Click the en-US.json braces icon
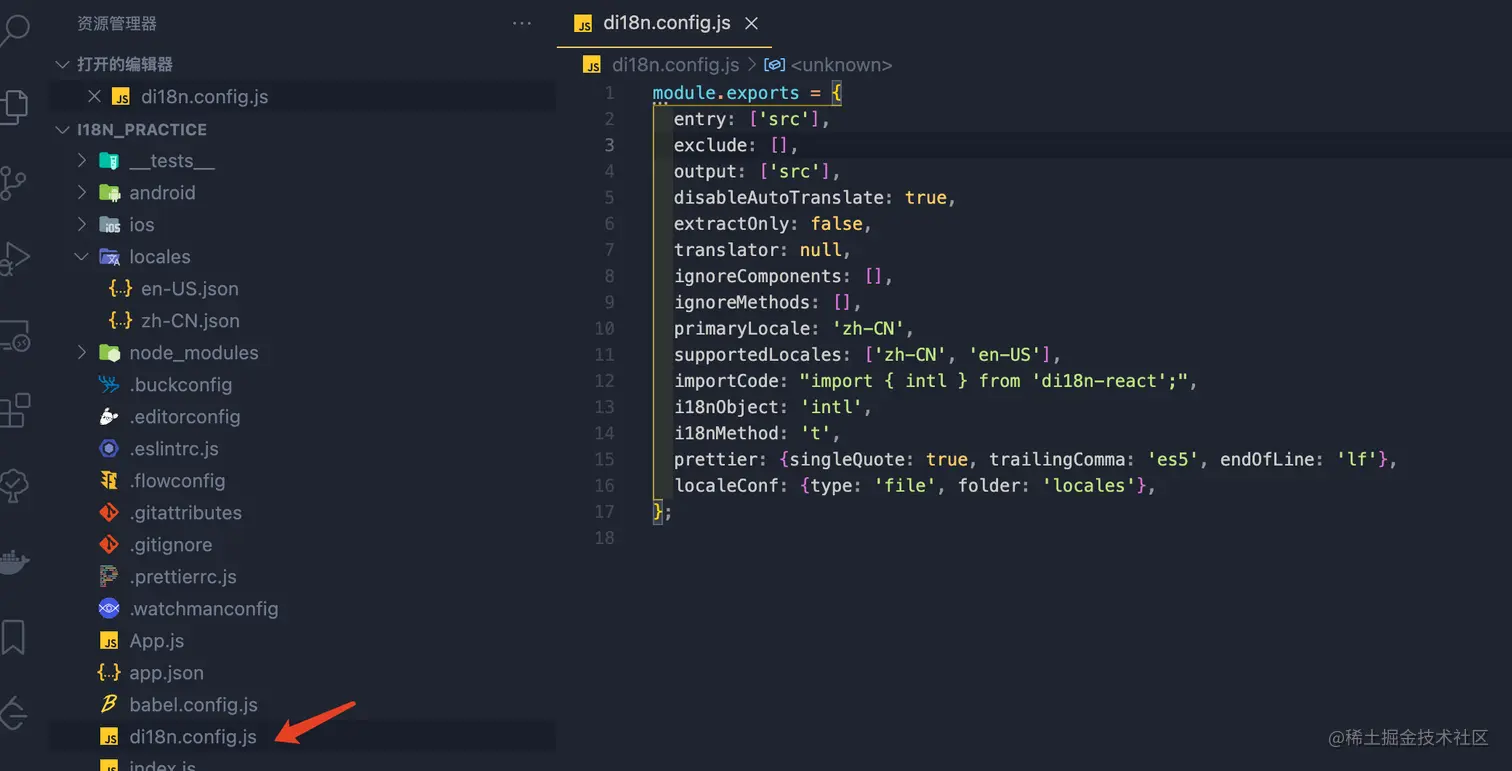The height and width of the screenshot is (771, 1512). [x=120, y=289]
